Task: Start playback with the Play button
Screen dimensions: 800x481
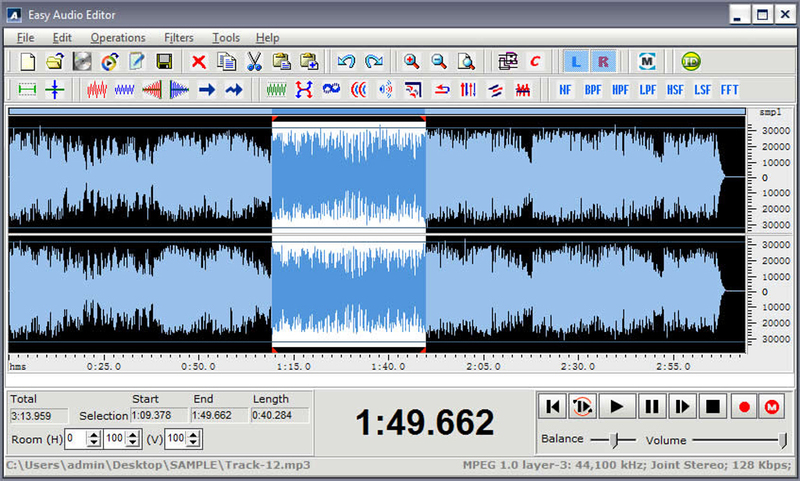Action: pos(617,407)
